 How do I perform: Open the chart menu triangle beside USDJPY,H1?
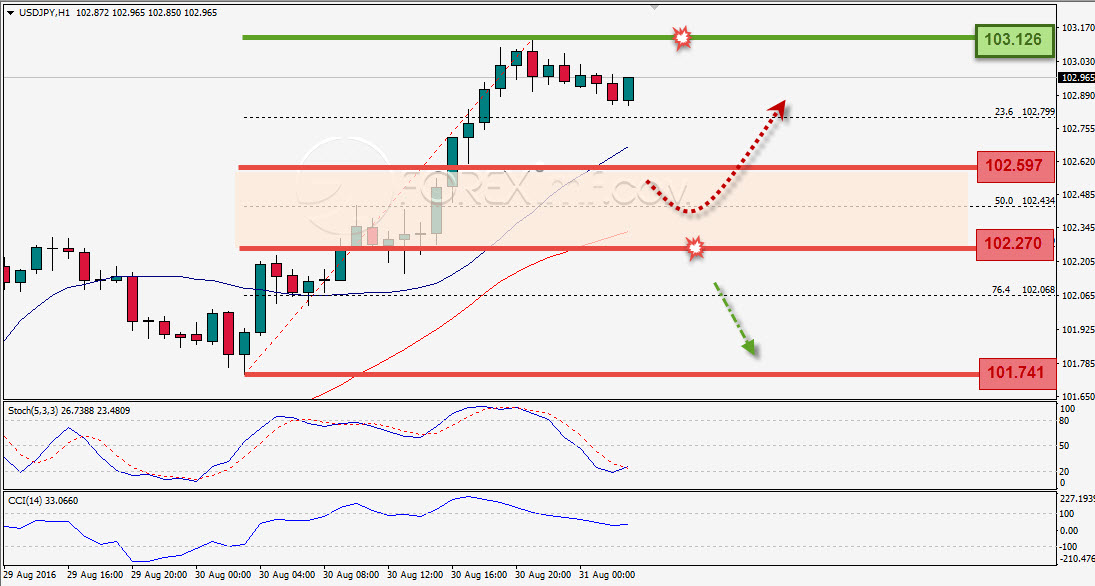pyautogui.click(x=10, y=13)
